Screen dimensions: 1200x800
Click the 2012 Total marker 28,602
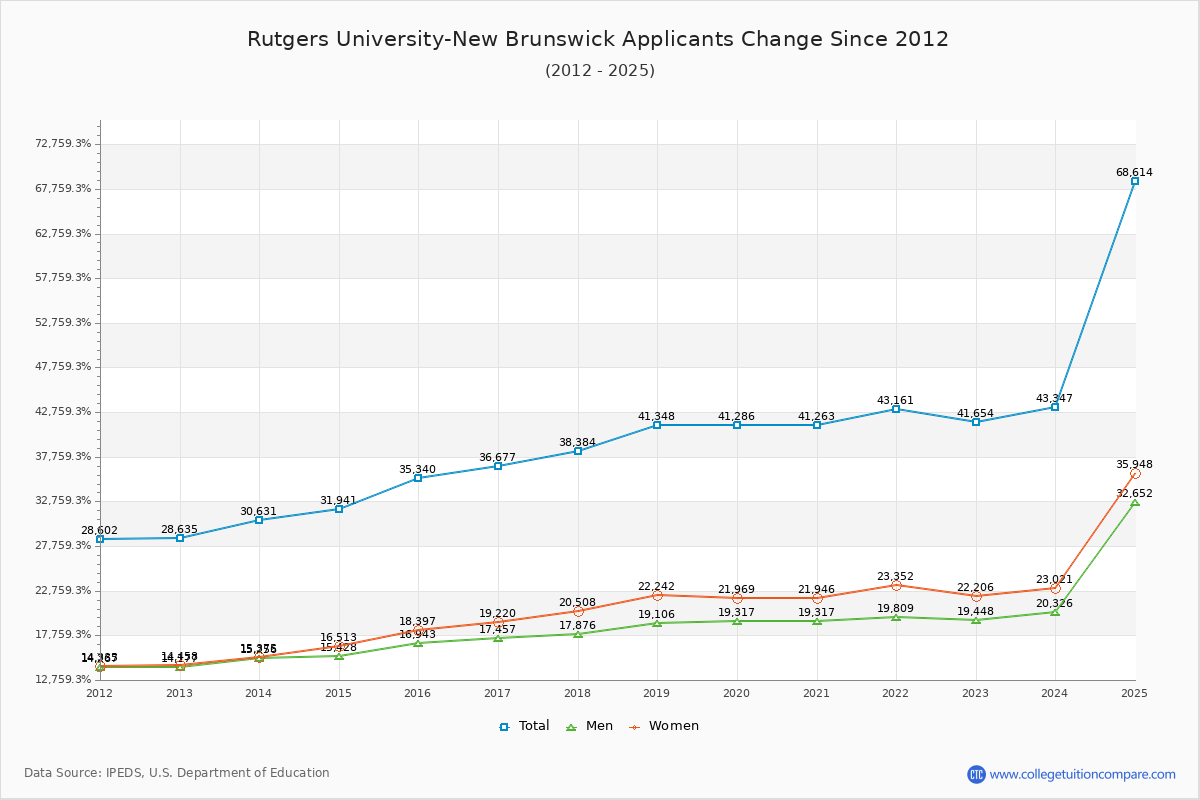pos(100,539)
